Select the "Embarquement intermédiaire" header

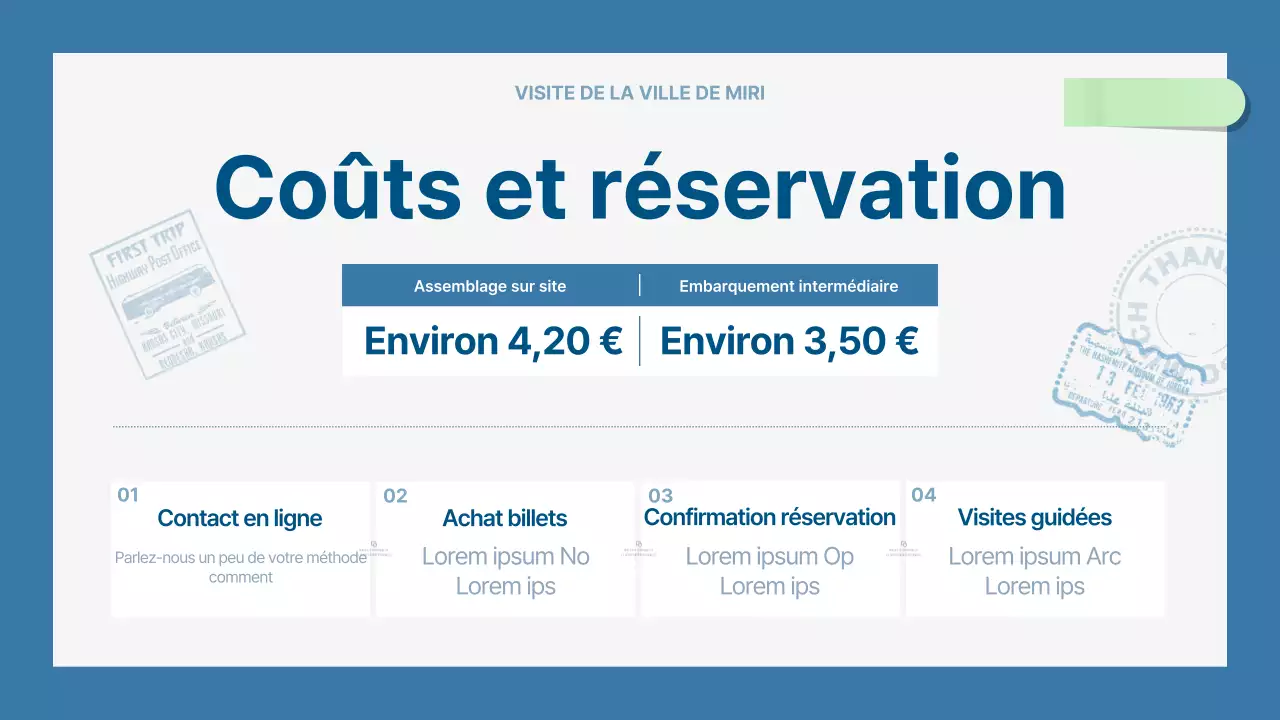tap(788, 286)
